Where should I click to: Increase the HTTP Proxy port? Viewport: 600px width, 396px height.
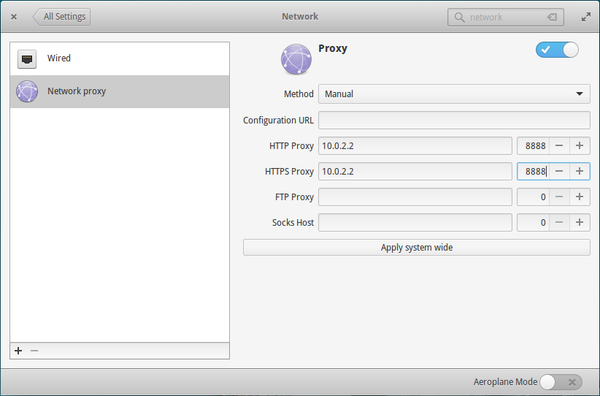(x=579, y=146)
